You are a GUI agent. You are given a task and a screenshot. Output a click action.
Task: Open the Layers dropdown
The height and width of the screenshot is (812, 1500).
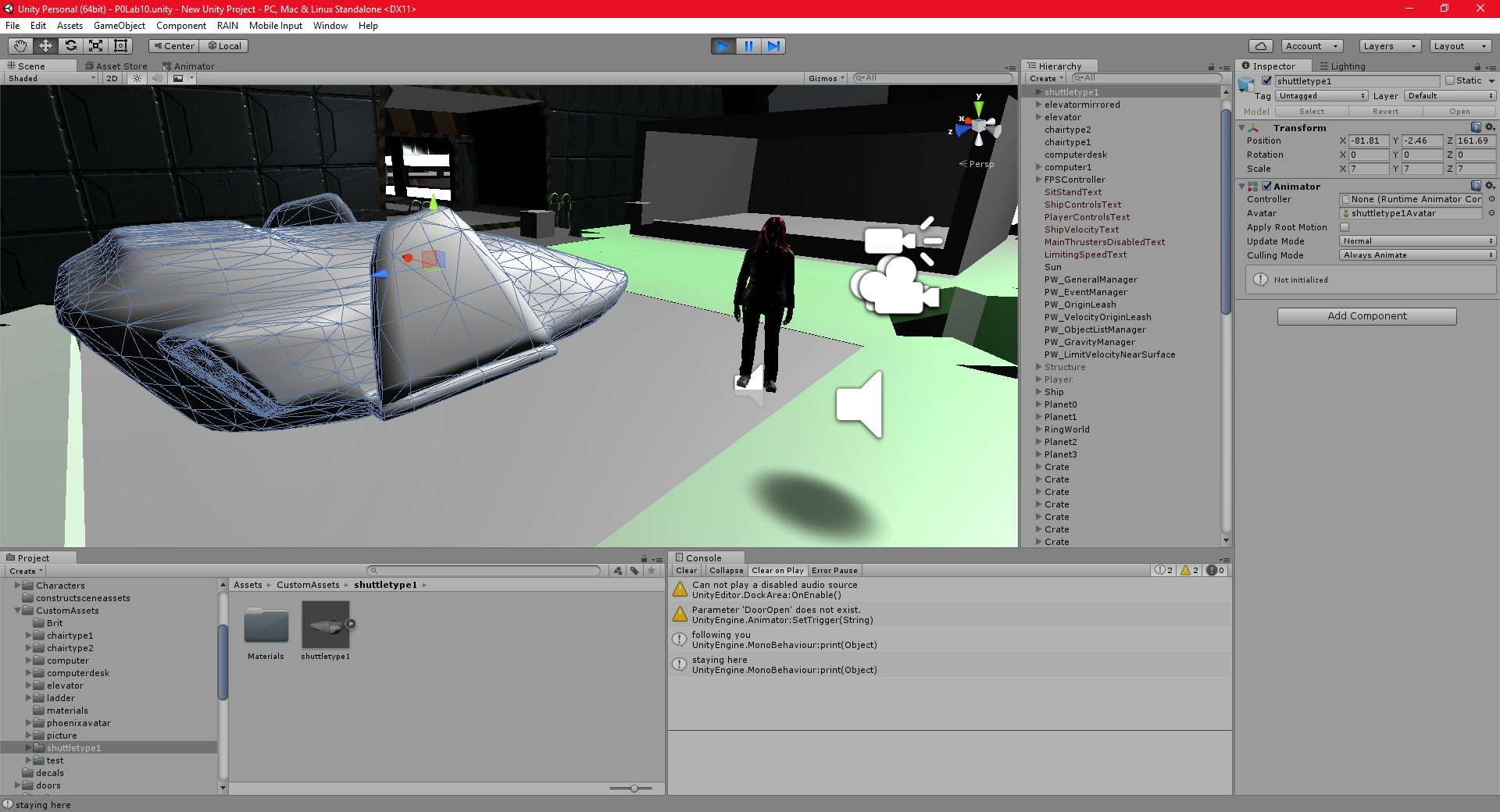(x=1390, y=46)
